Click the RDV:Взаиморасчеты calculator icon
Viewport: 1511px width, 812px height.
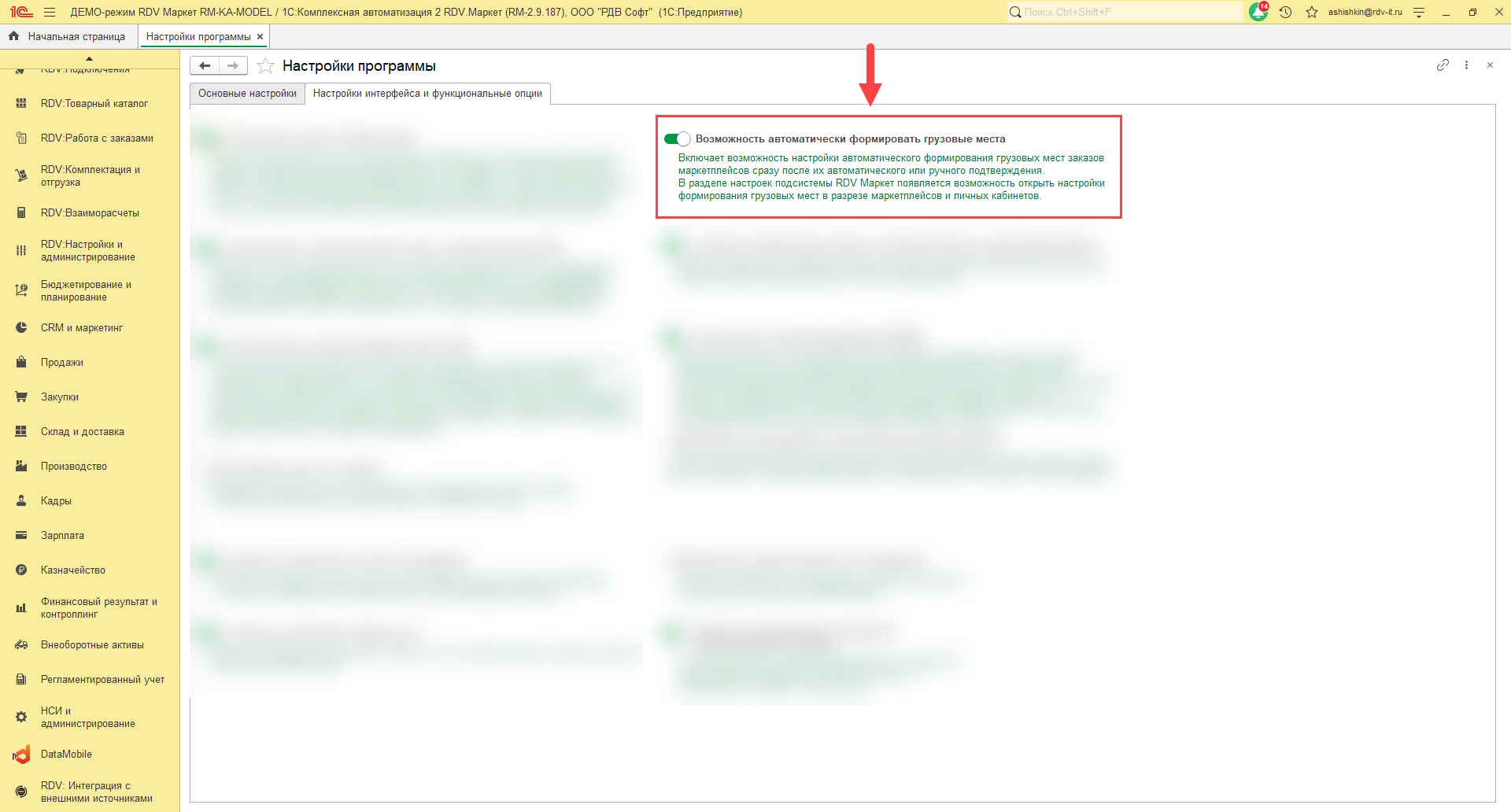21,213
